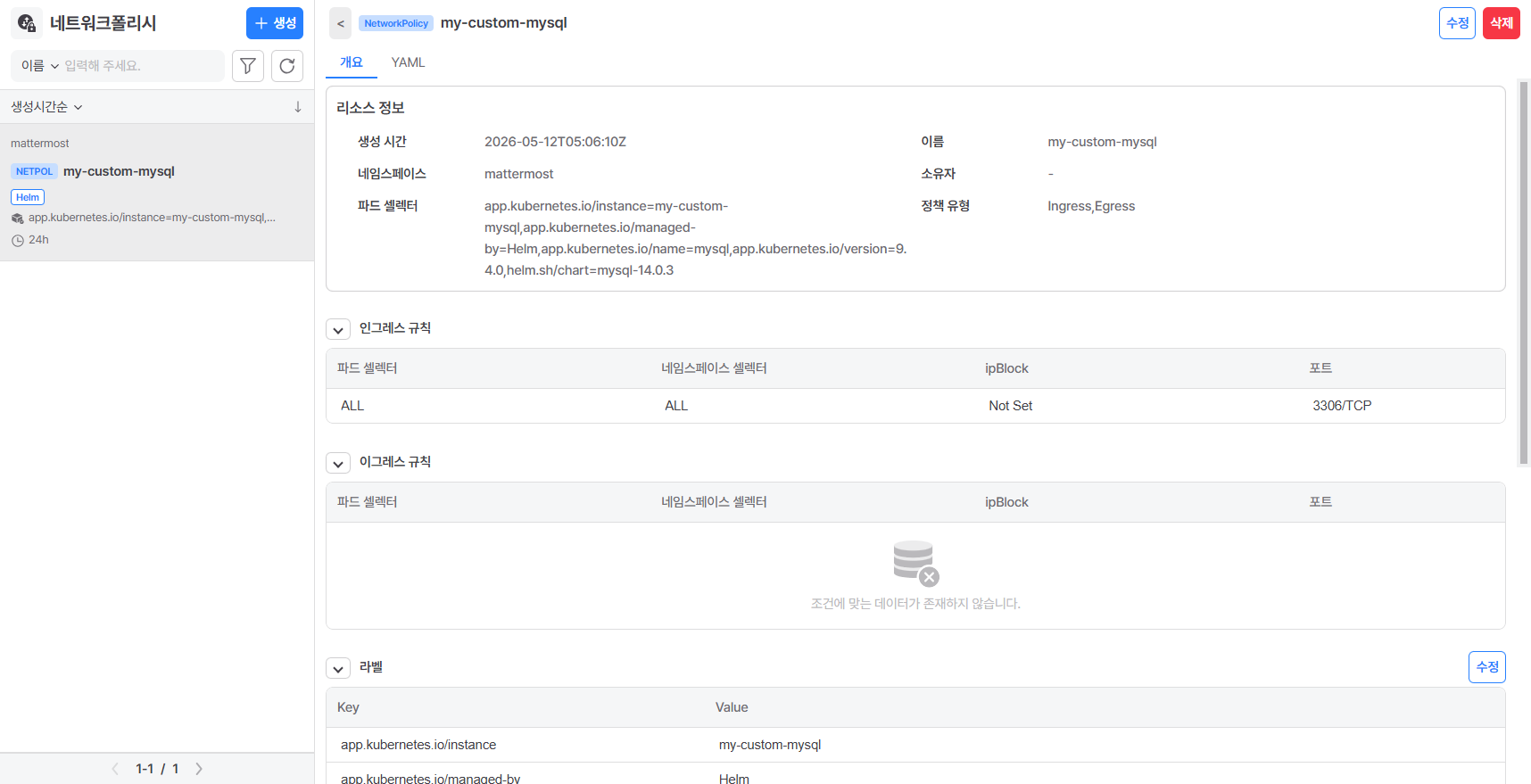Click egress ipBlock column header
1531x784 pixels.
(x=1006, y=502)
